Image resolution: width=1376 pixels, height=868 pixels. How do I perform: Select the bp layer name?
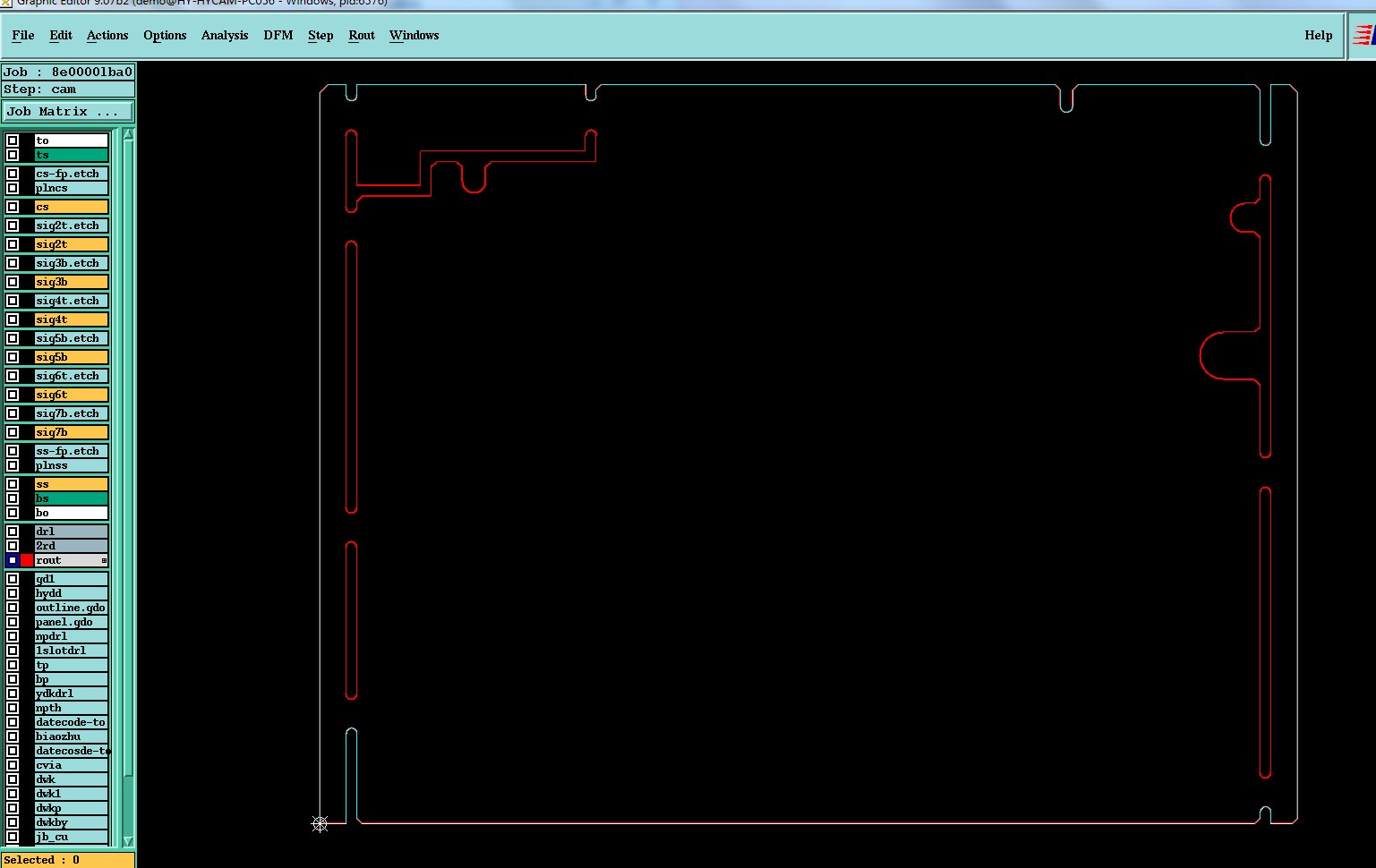click(72, 679)
